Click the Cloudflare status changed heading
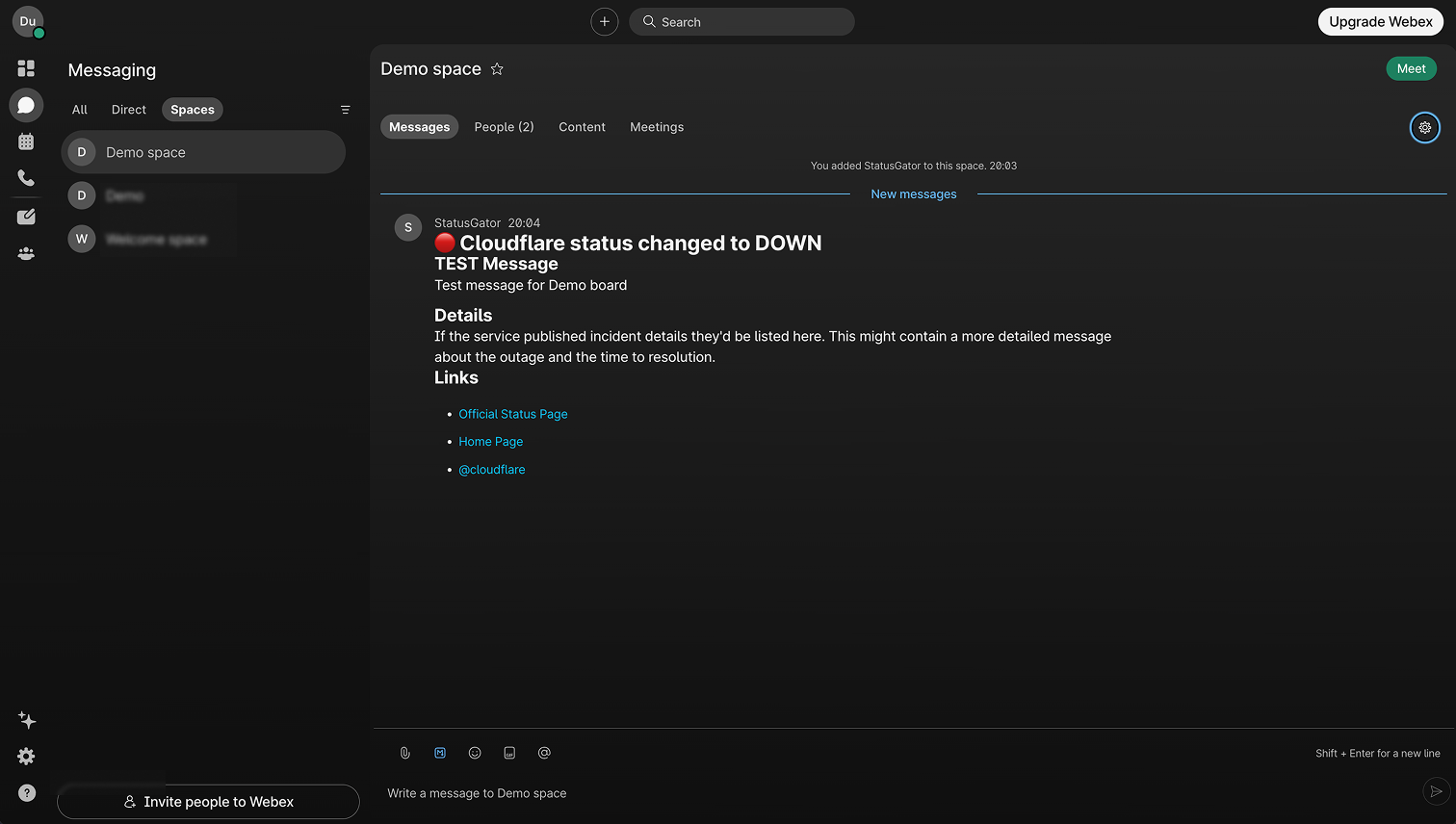The width and height of the screenshot is (1456, 824). pos(628,244)
